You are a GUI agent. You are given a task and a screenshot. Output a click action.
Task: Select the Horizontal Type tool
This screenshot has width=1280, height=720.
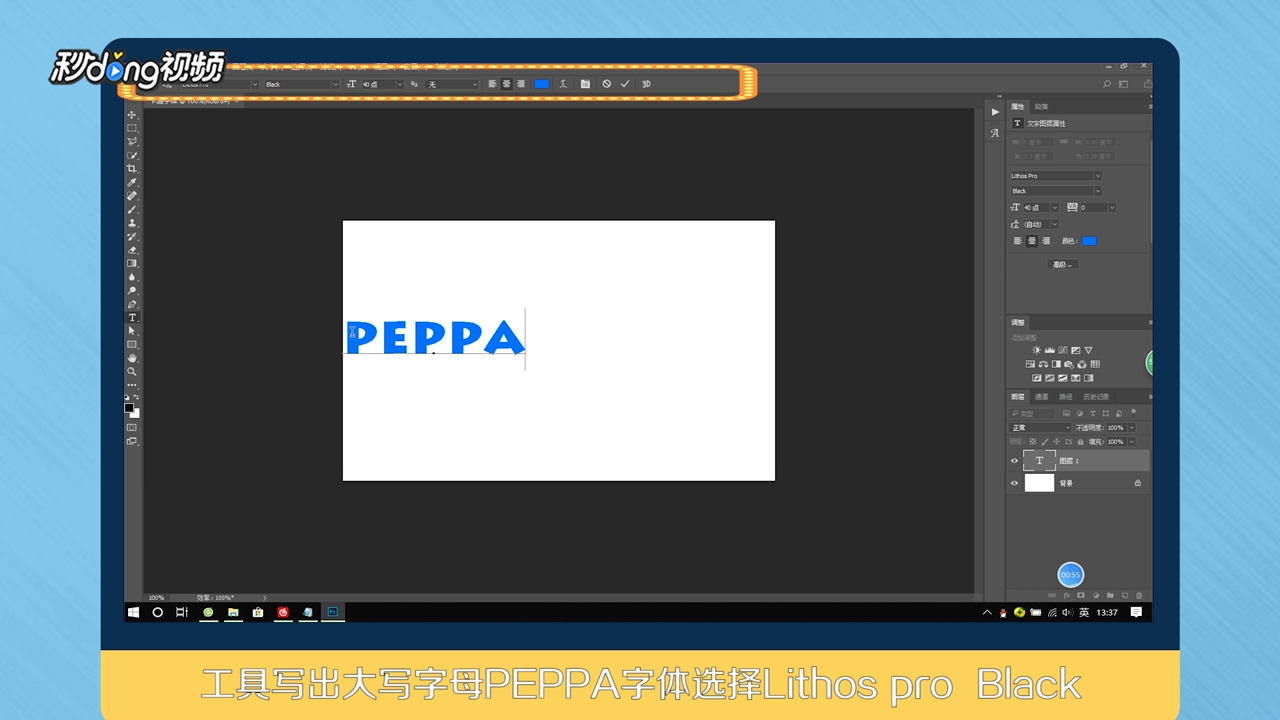click(x=132, y=318)
